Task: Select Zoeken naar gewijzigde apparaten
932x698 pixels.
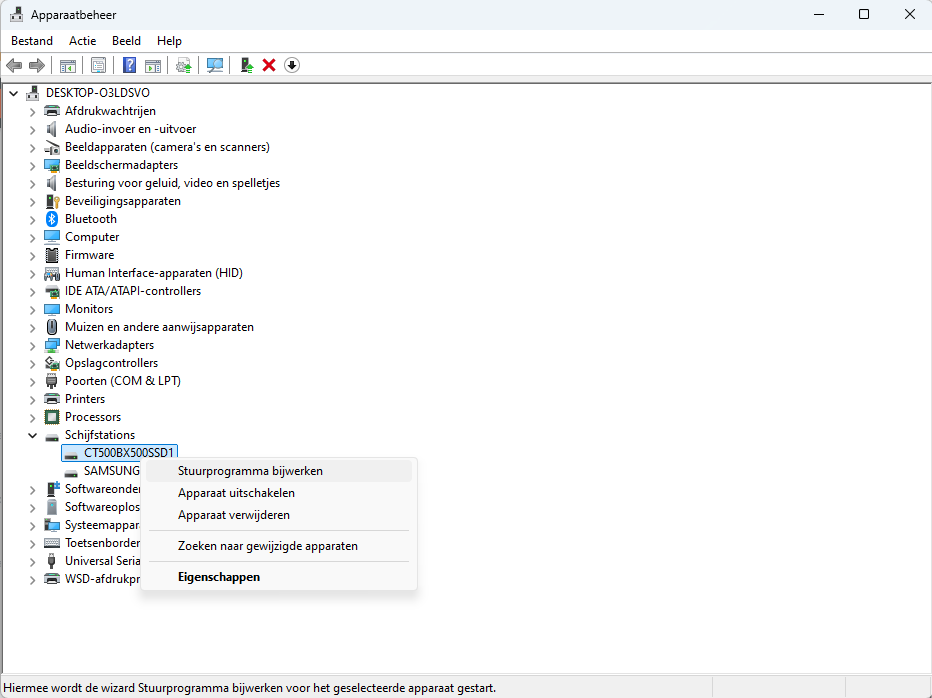Action: [x=279, y=546]
